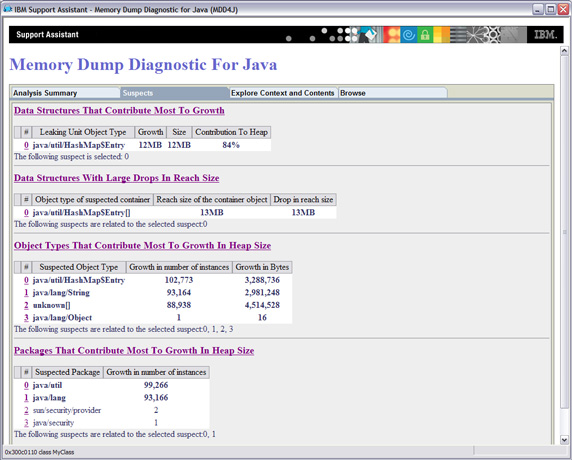Click the java/util package name cell

pyautogui.click(x=47, y=385)
